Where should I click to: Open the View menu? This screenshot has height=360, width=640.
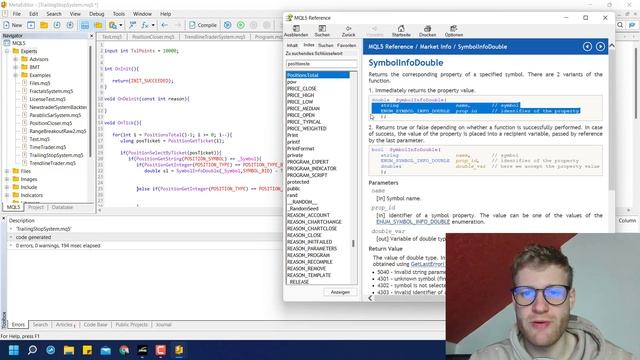pyautogui.click(x=75, y=14)
